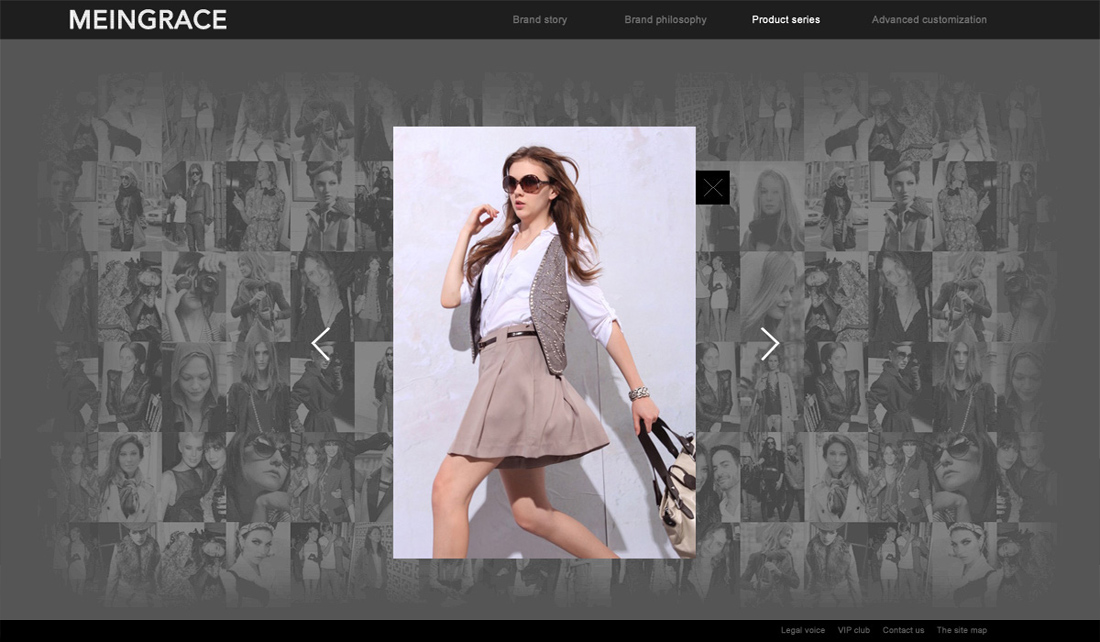Go to the previous photo with left arrow
Screen dimensions: 1100x642
click(321, 344)
